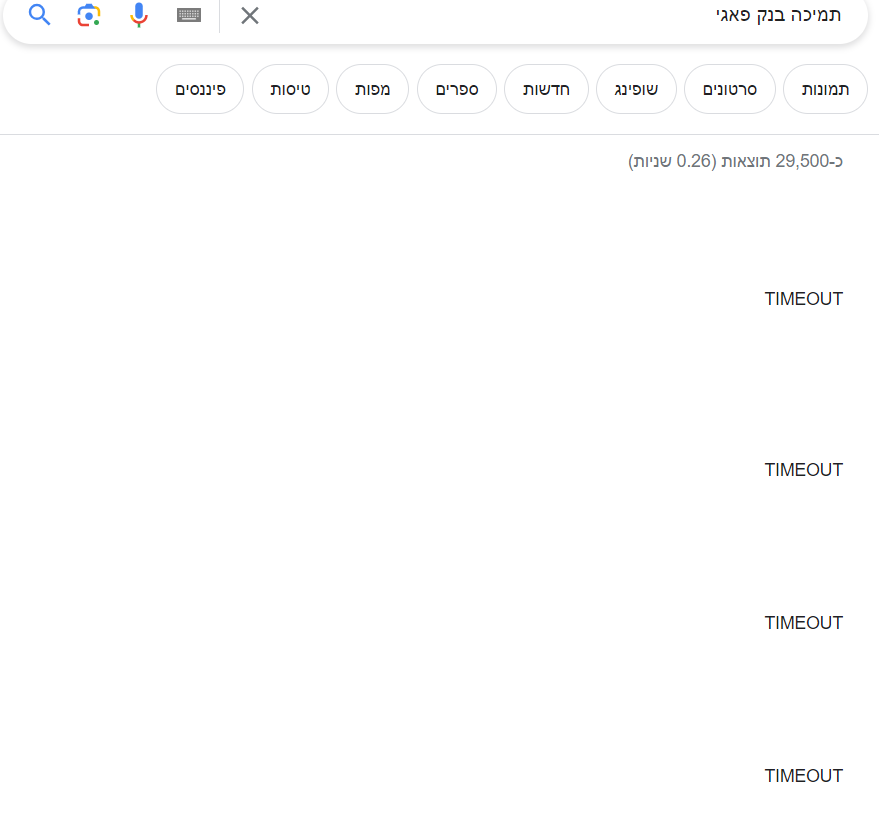Open the פיננסים (Finance) filter

tap(200, 89)
